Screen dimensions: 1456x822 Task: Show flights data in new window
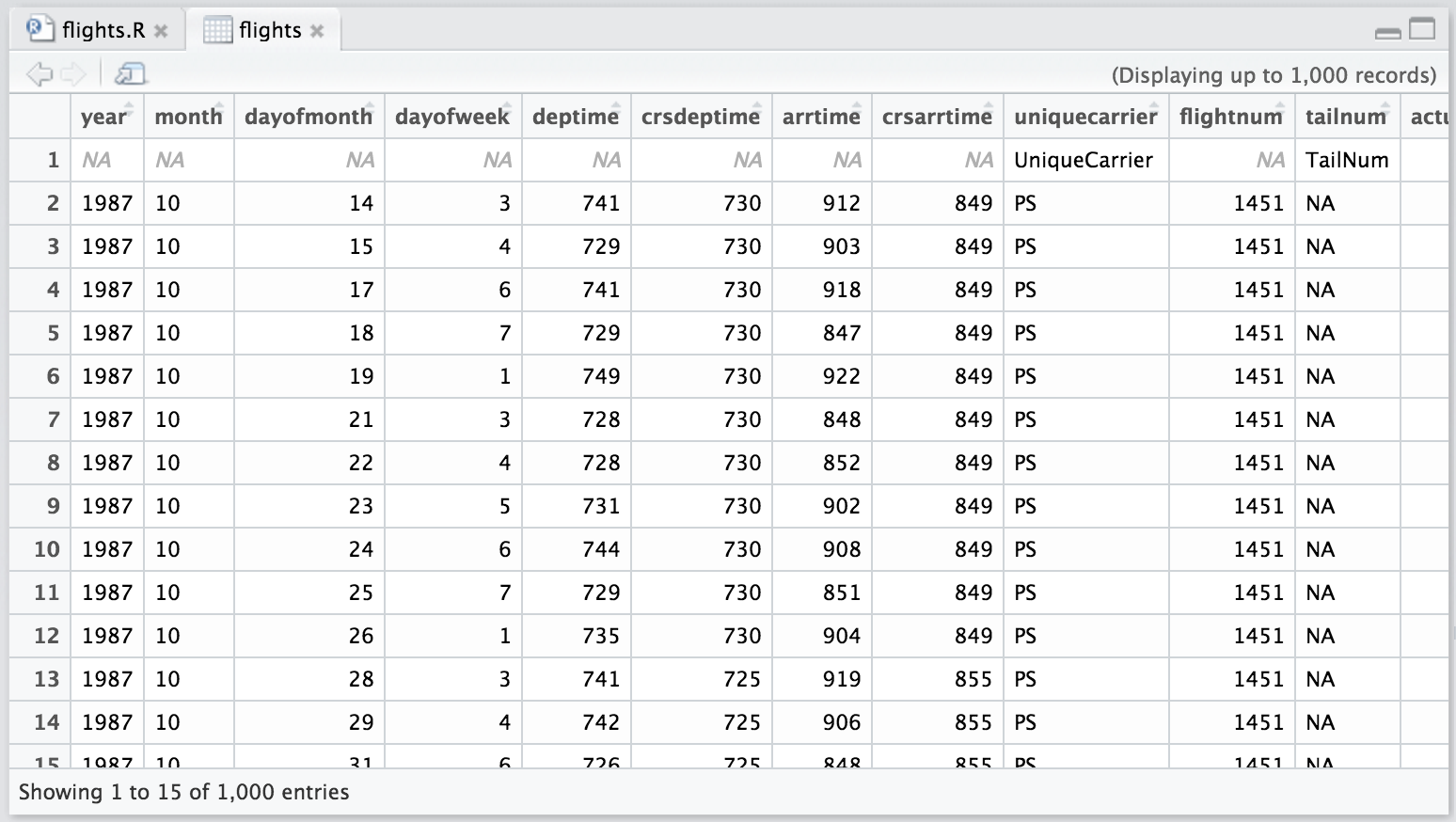[x=130, y=73]
